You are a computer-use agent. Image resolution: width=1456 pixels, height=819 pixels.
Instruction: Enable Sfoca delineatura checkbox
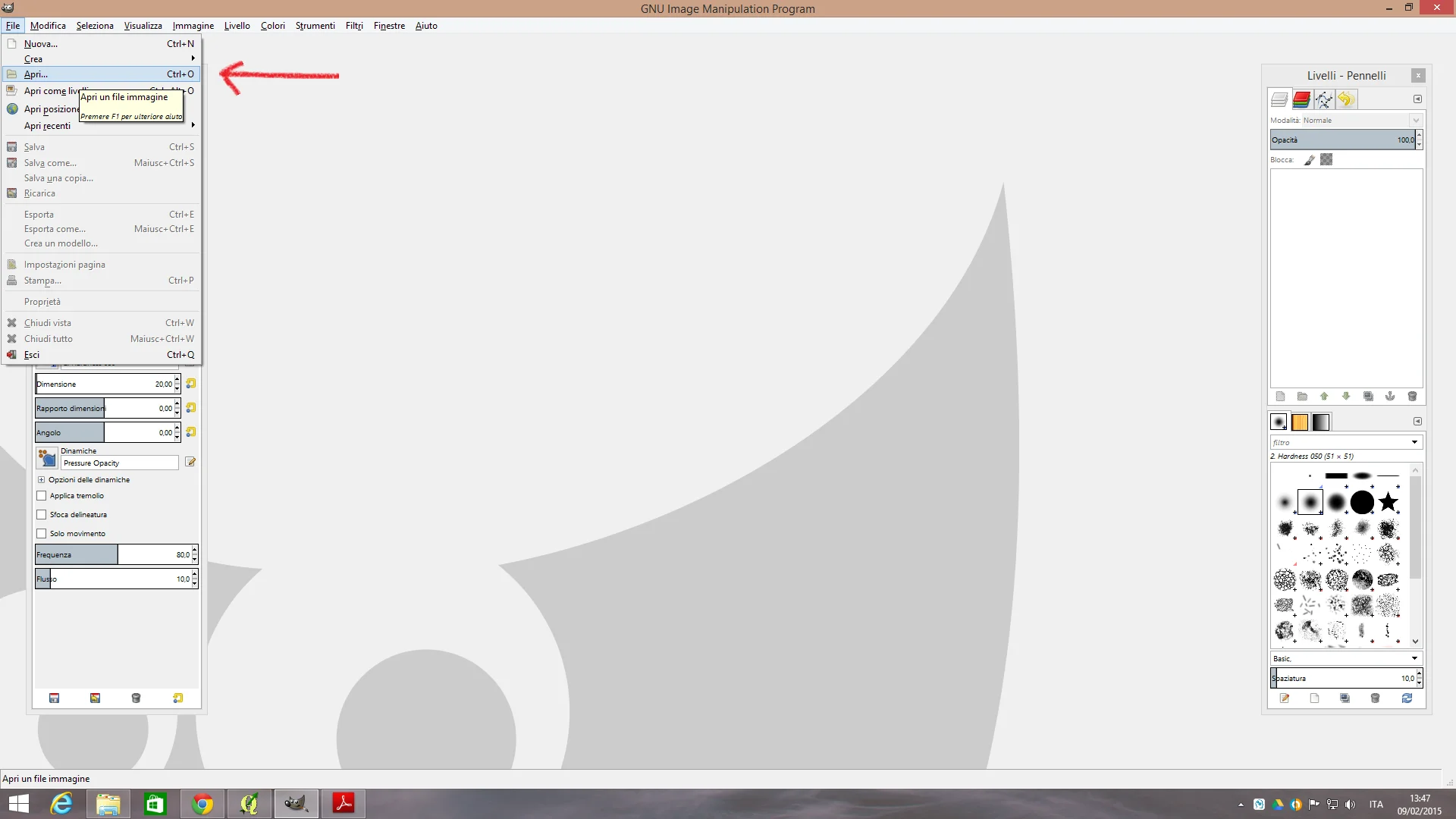[42, 515]
